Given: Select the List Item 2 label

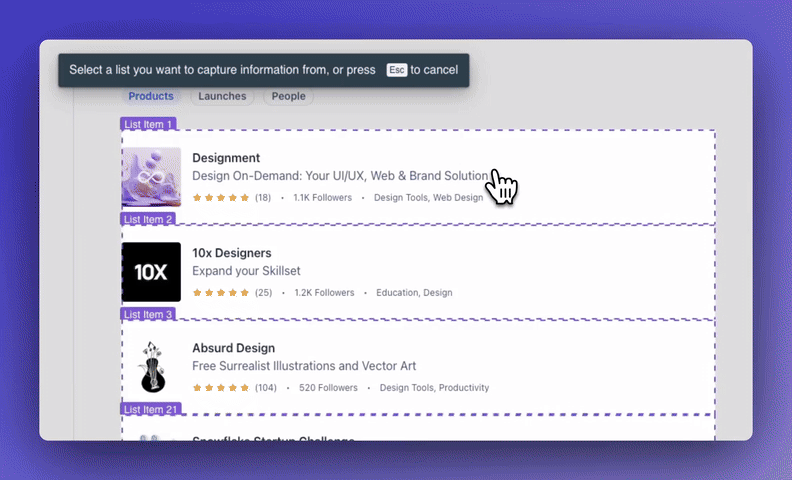Looking at the screenshot, I should click(148, 219).
